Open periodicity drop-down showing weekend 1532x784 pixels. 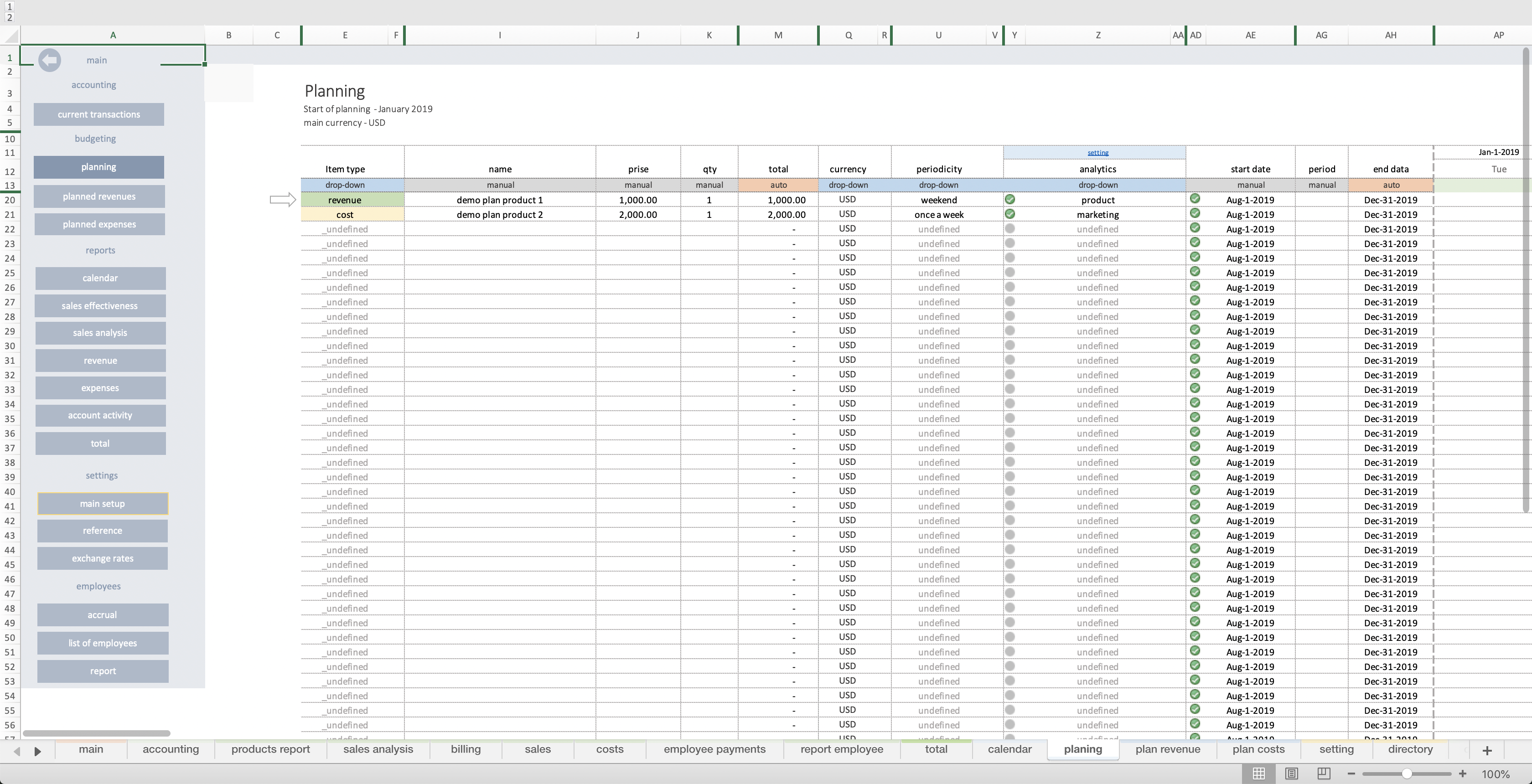(947, 200)
